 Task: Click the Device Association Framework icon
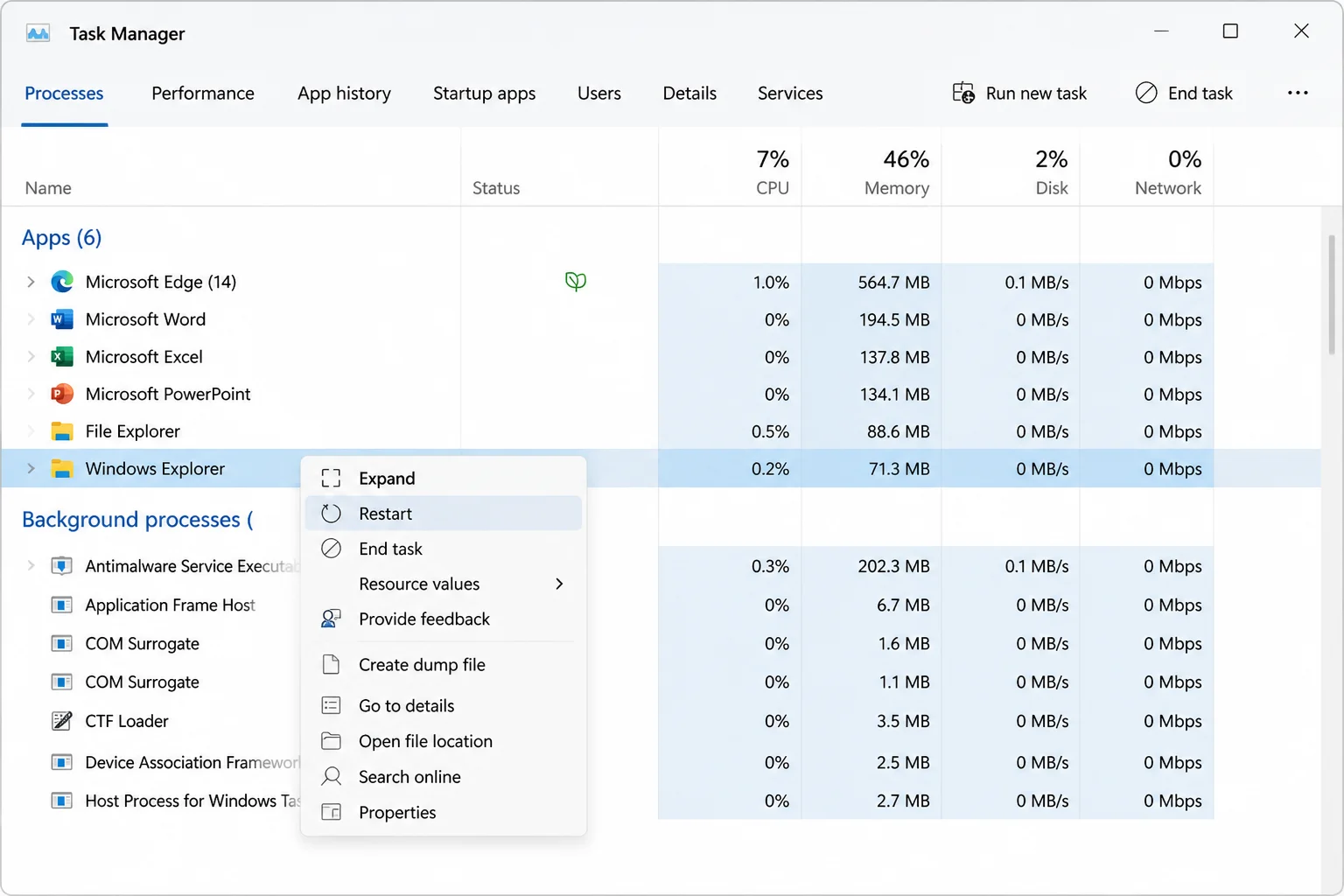pyautogui.click(x=62, y=762)
